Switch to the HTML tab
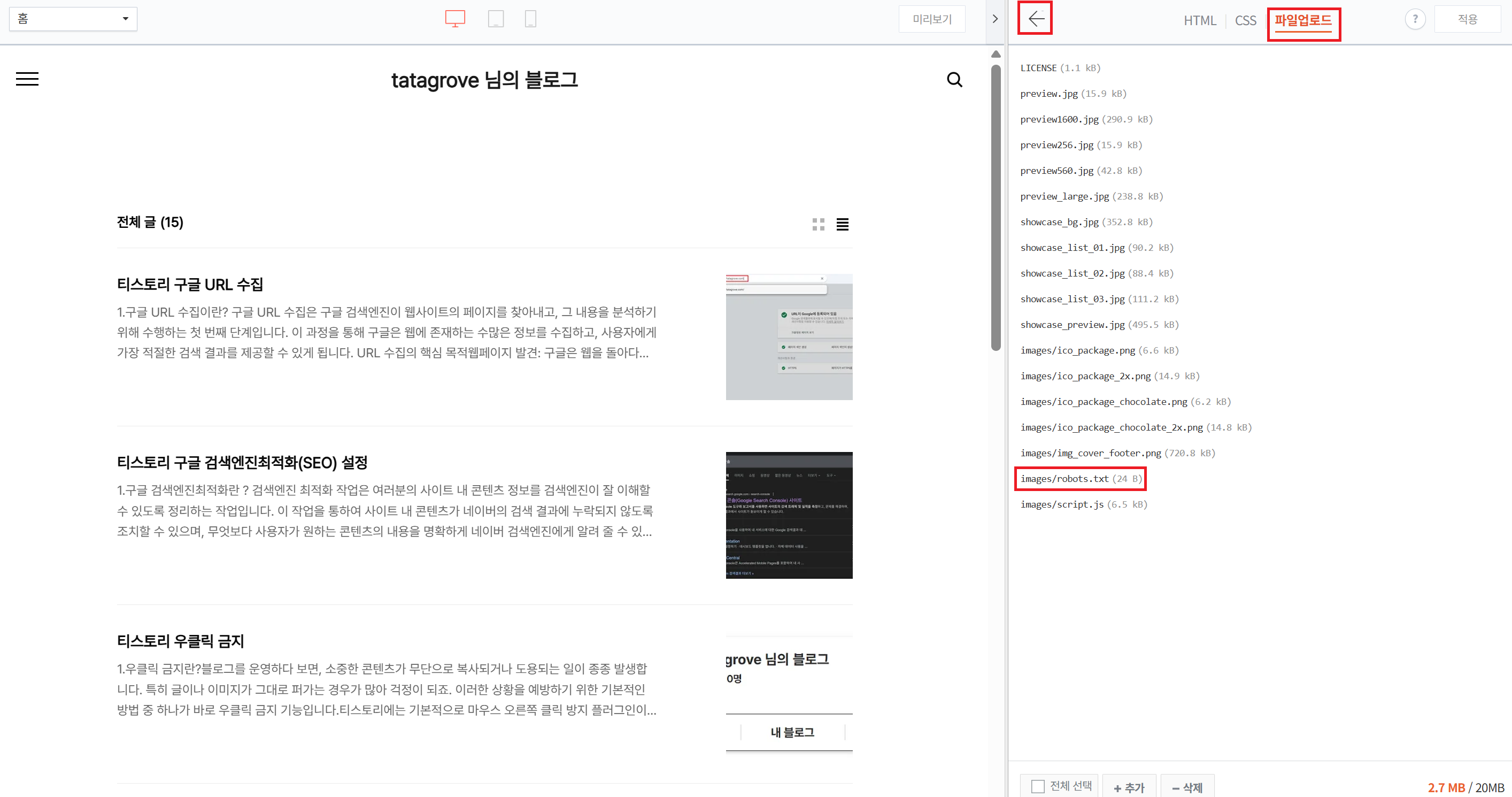Image resolution: width=1512 pixels, height=797 pixels. (x=1200, y=20)
